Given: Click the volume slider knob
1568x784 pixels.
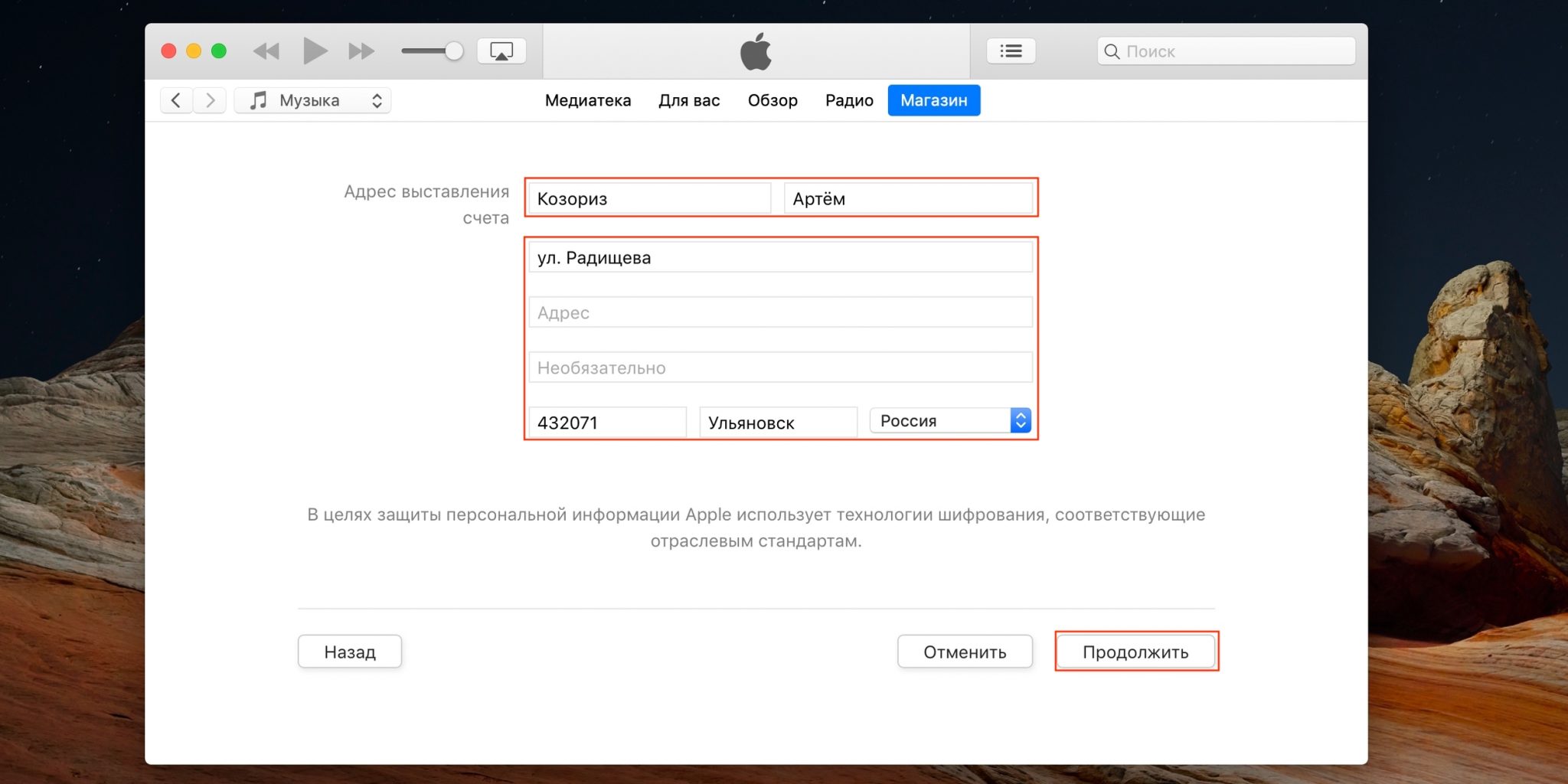Looking at the screenshot, I should (x=454, y=51).
